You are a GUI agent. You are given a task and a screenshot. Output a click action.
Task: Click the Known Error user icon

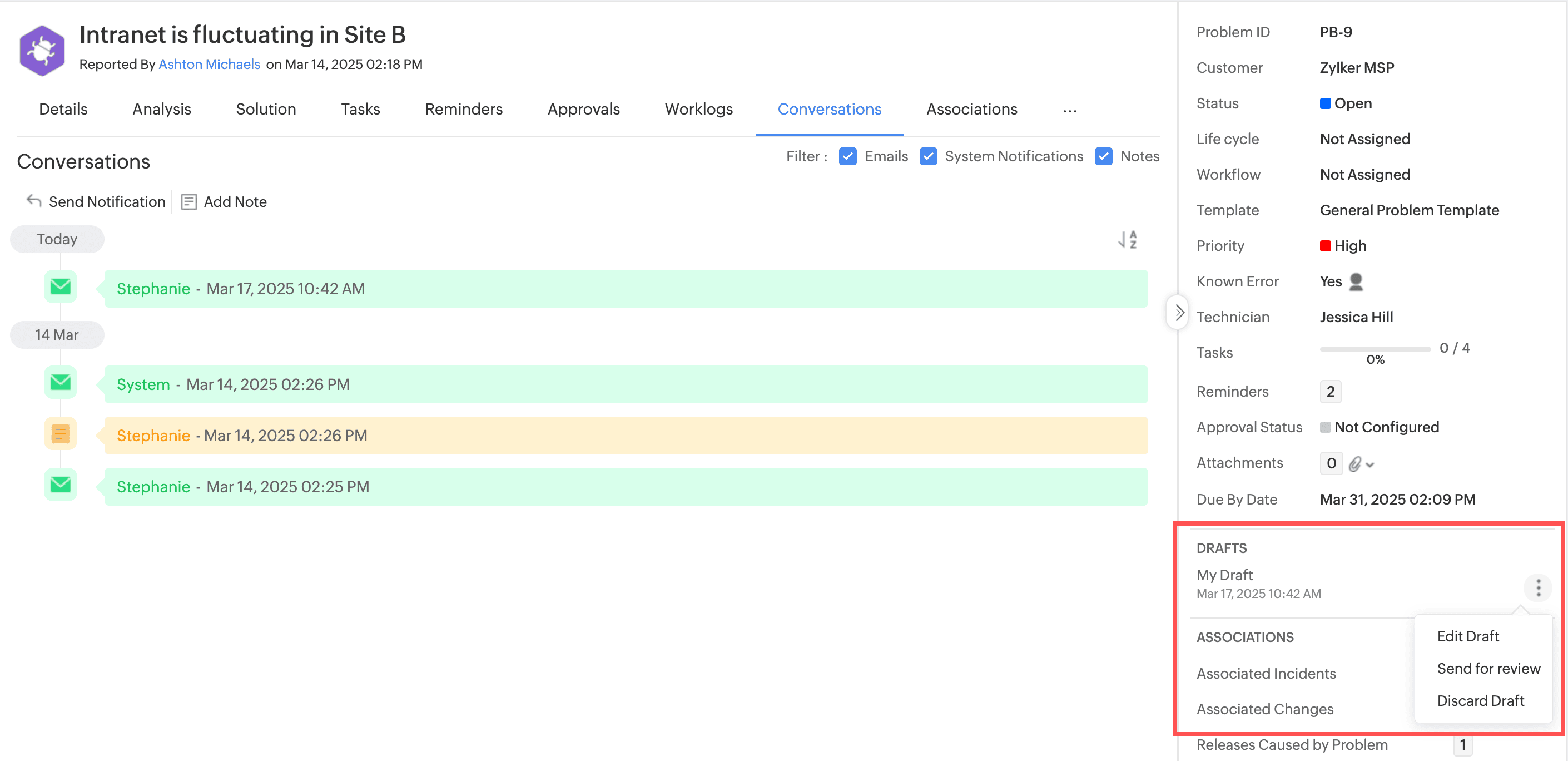[1356, 281]
